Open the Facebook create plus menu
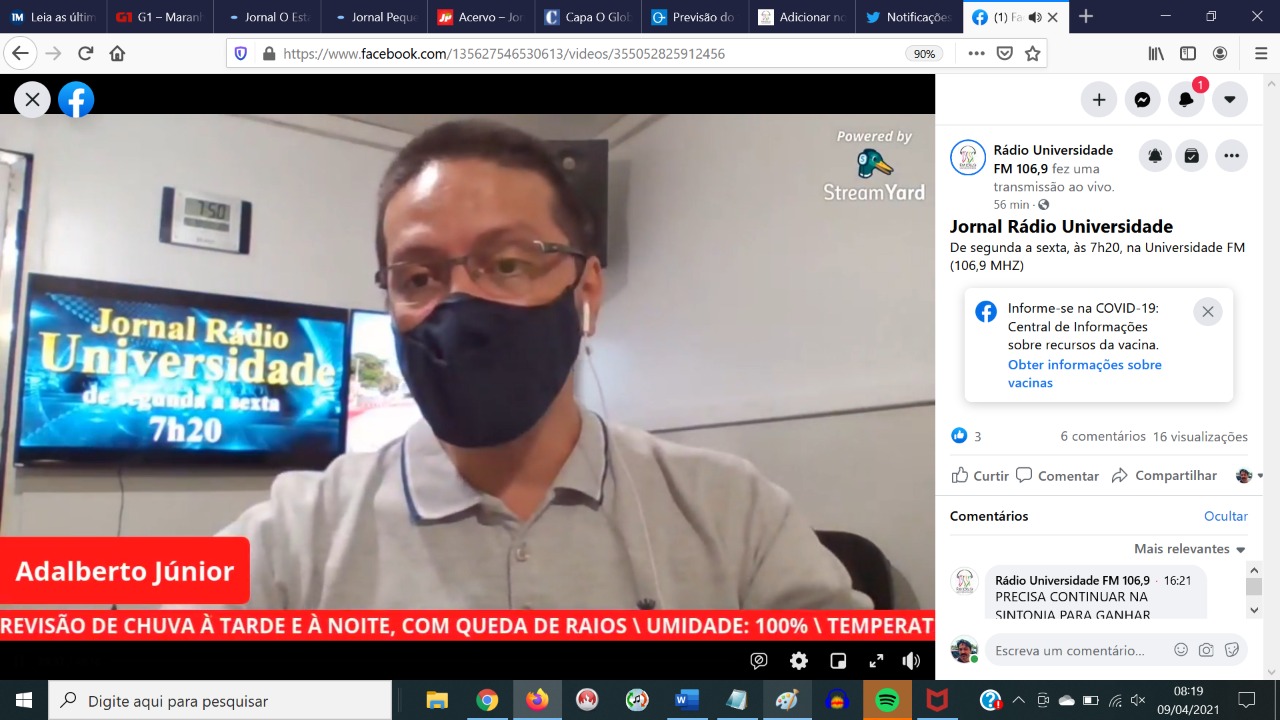The width and height of the screenshot is (1280, 720). pyautogui.click(x=1099, y=99)
